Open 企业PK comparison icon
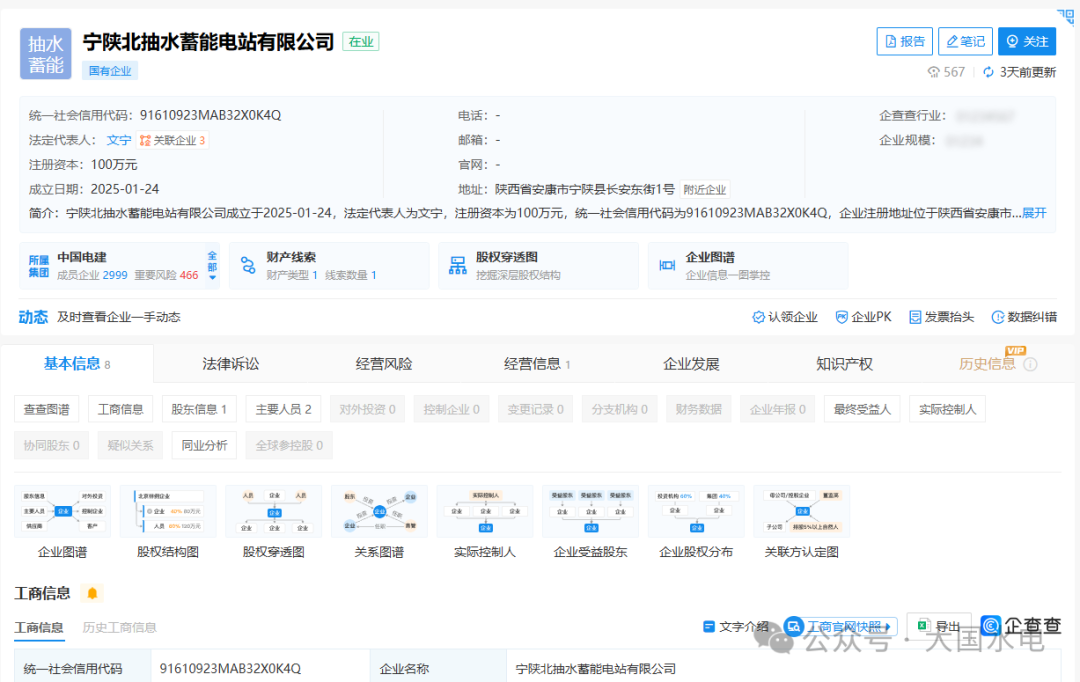 coord(842,317)
